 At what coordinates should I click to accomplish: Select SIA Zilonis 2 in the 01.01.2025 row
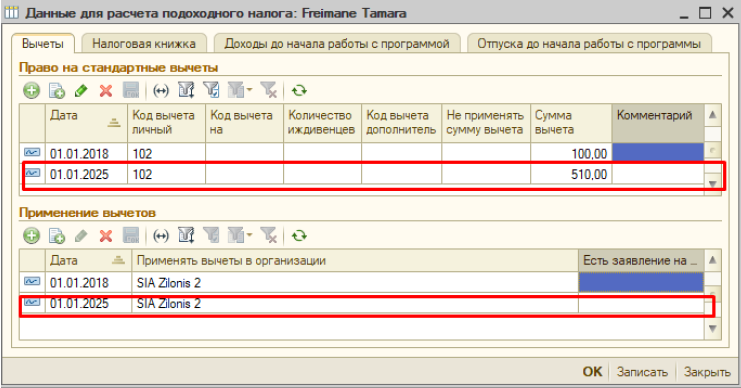click(x=355, y=303)
